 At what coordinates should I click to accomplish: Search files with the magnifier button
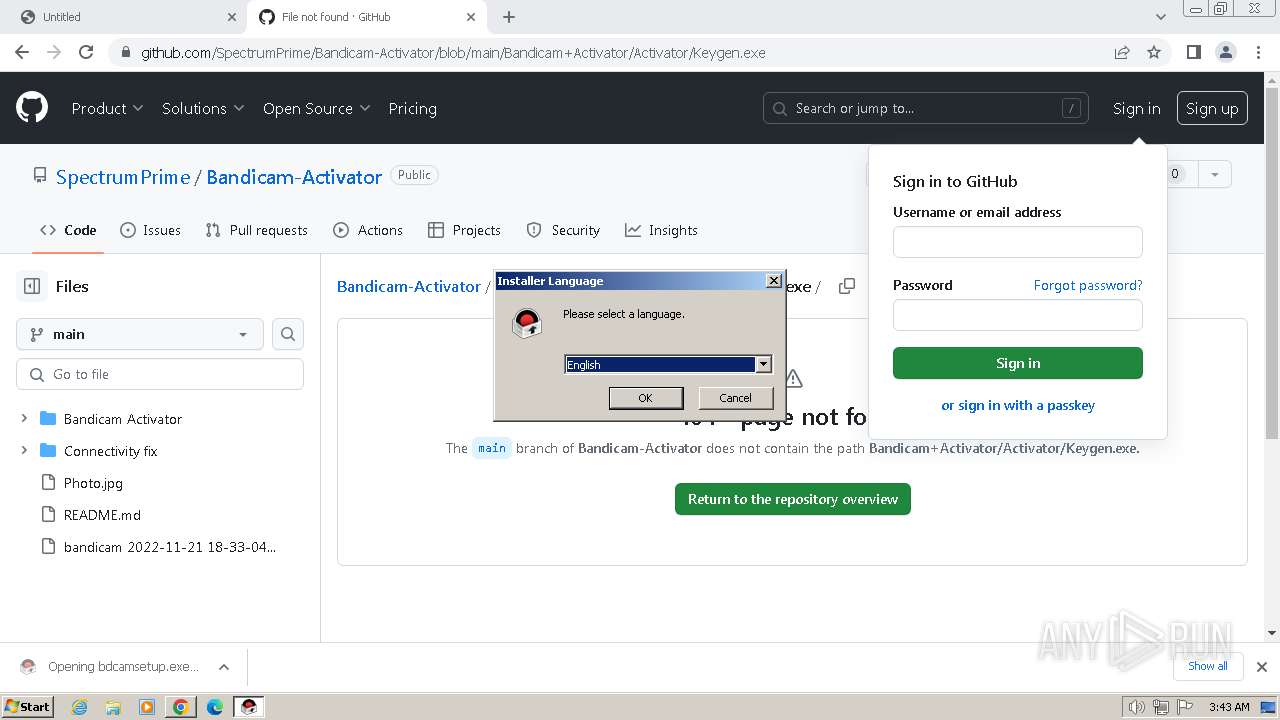pyautogui.click(x=288, y=334)
